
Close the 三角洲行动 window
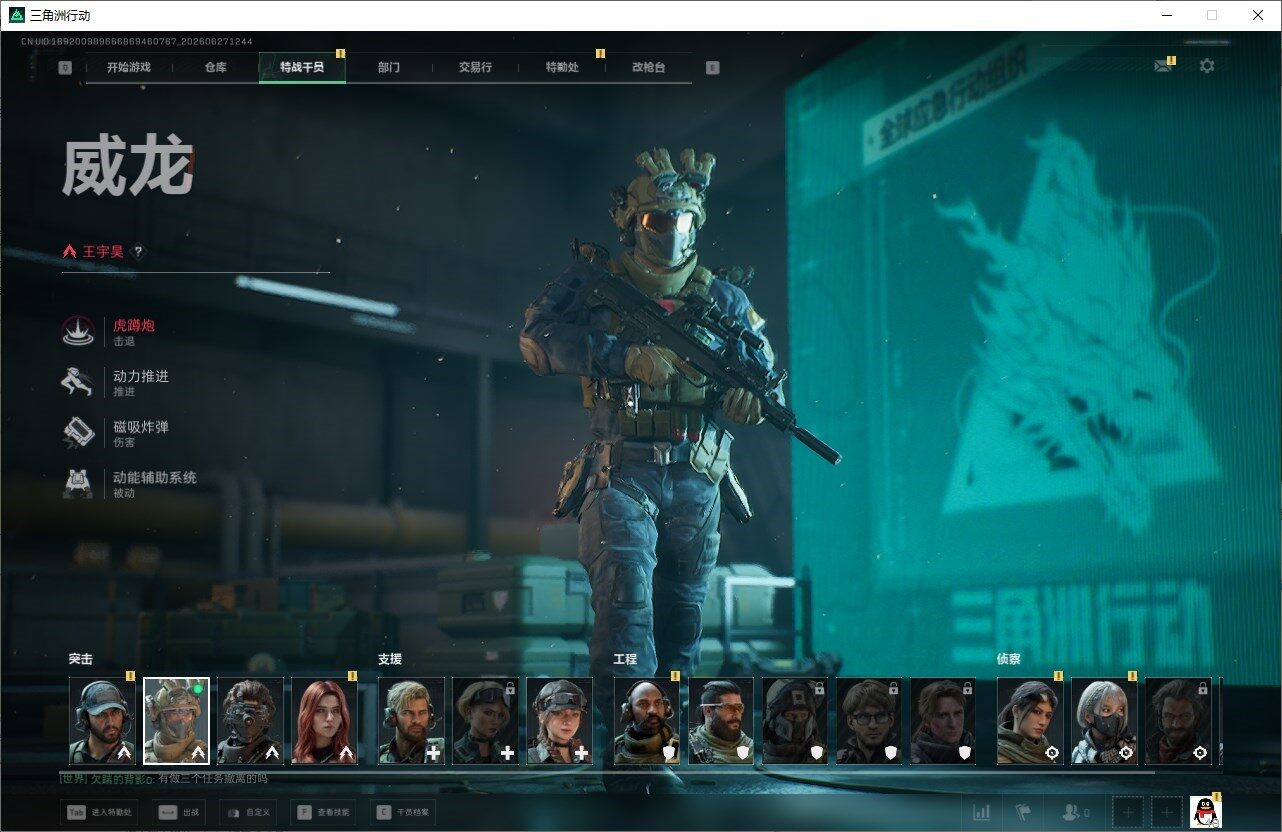[x=1258, y=15]
